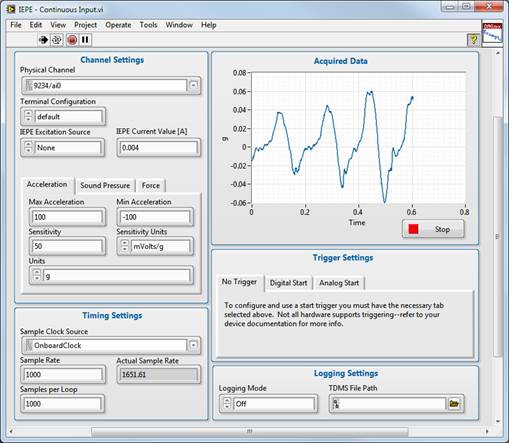The image size is (509, 443).
Task: Open the Help menu
Action: [x=208, y=25]
